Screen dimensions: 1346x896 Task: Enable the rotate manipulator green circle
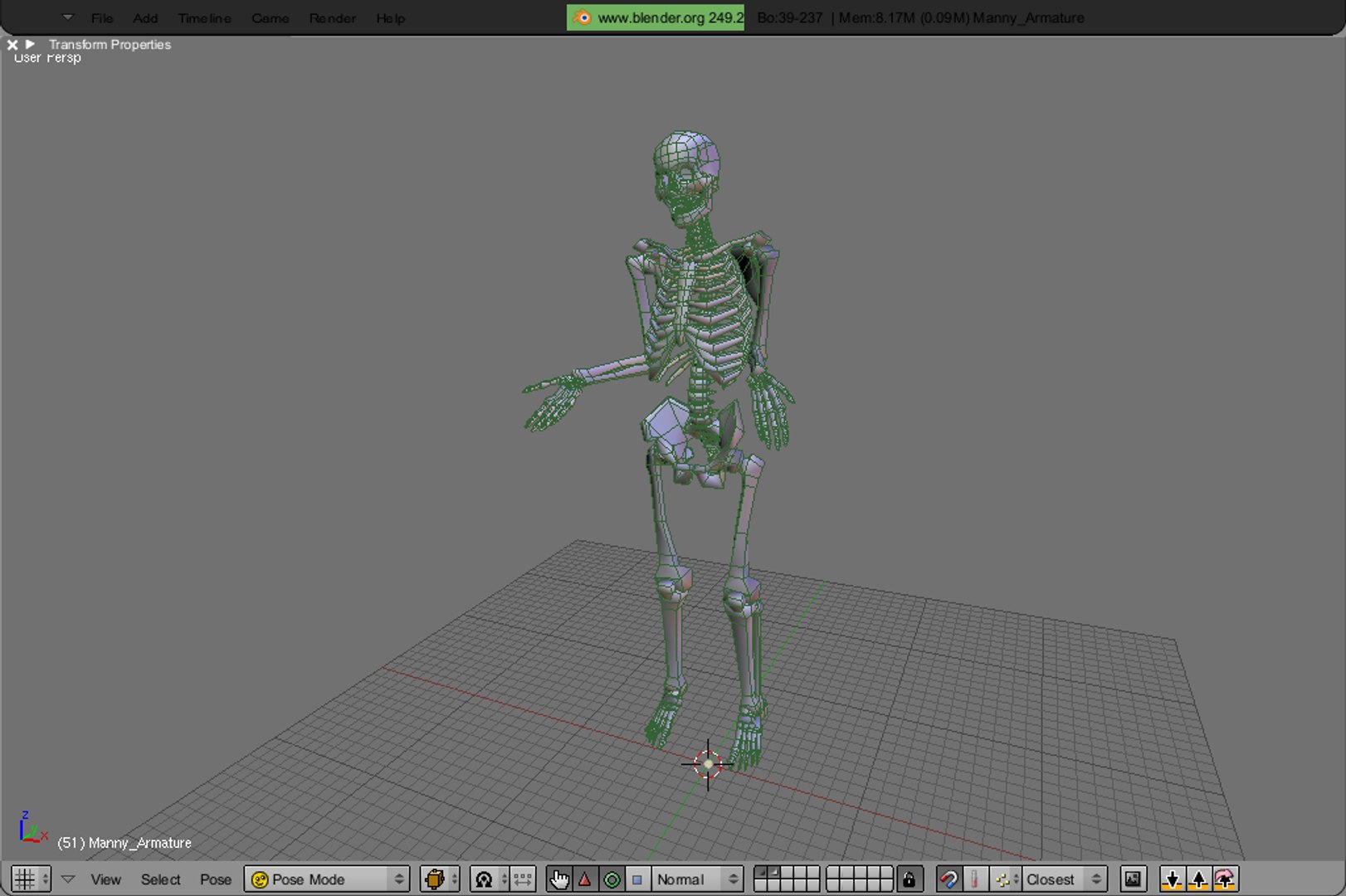tap(612, 879)
